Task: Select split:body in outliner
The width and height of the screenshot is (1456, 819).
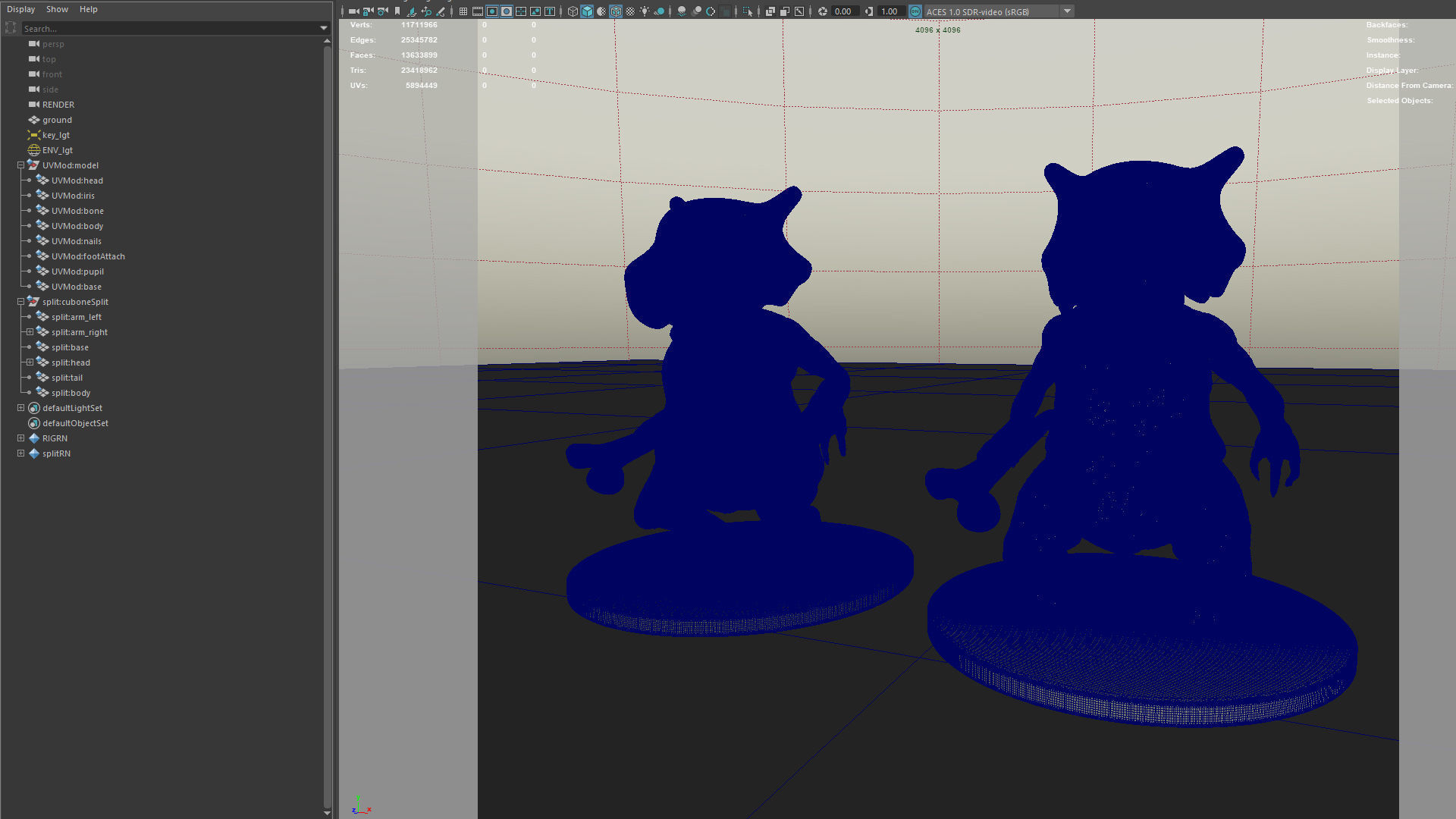Action: tap(71, 393)
